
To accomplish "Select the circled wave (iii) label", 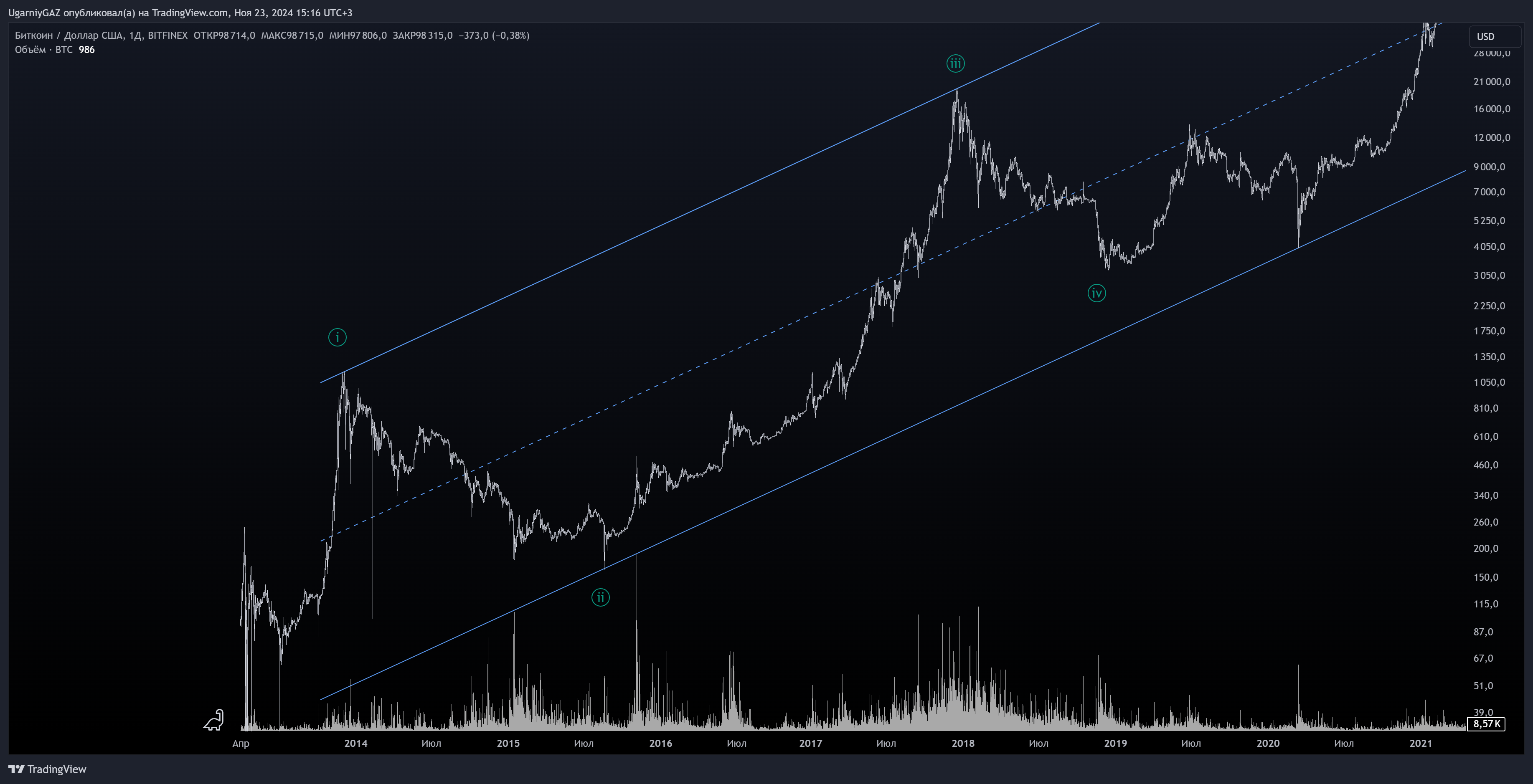I will point(956,63).
